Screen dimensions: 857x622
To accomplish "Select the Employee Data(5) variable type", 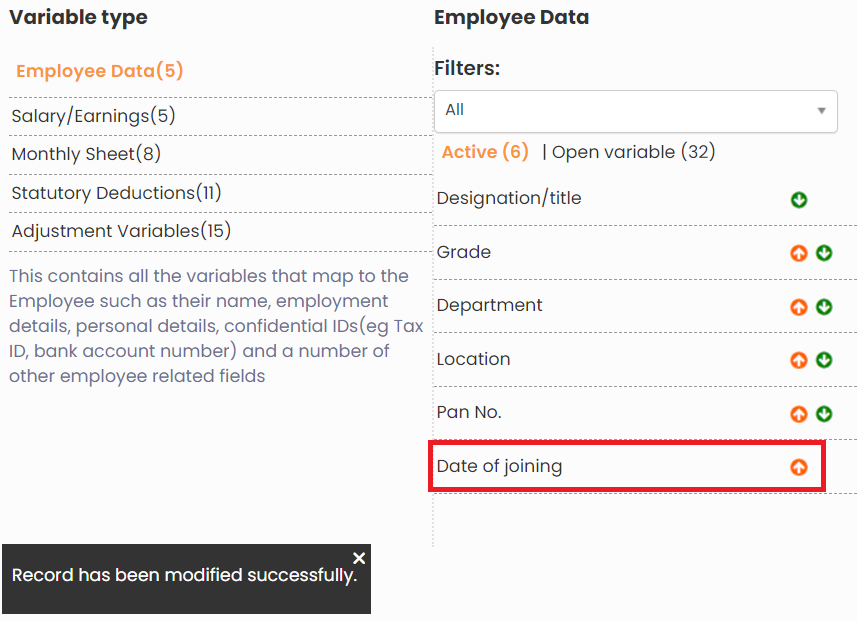I will [100, 71].
